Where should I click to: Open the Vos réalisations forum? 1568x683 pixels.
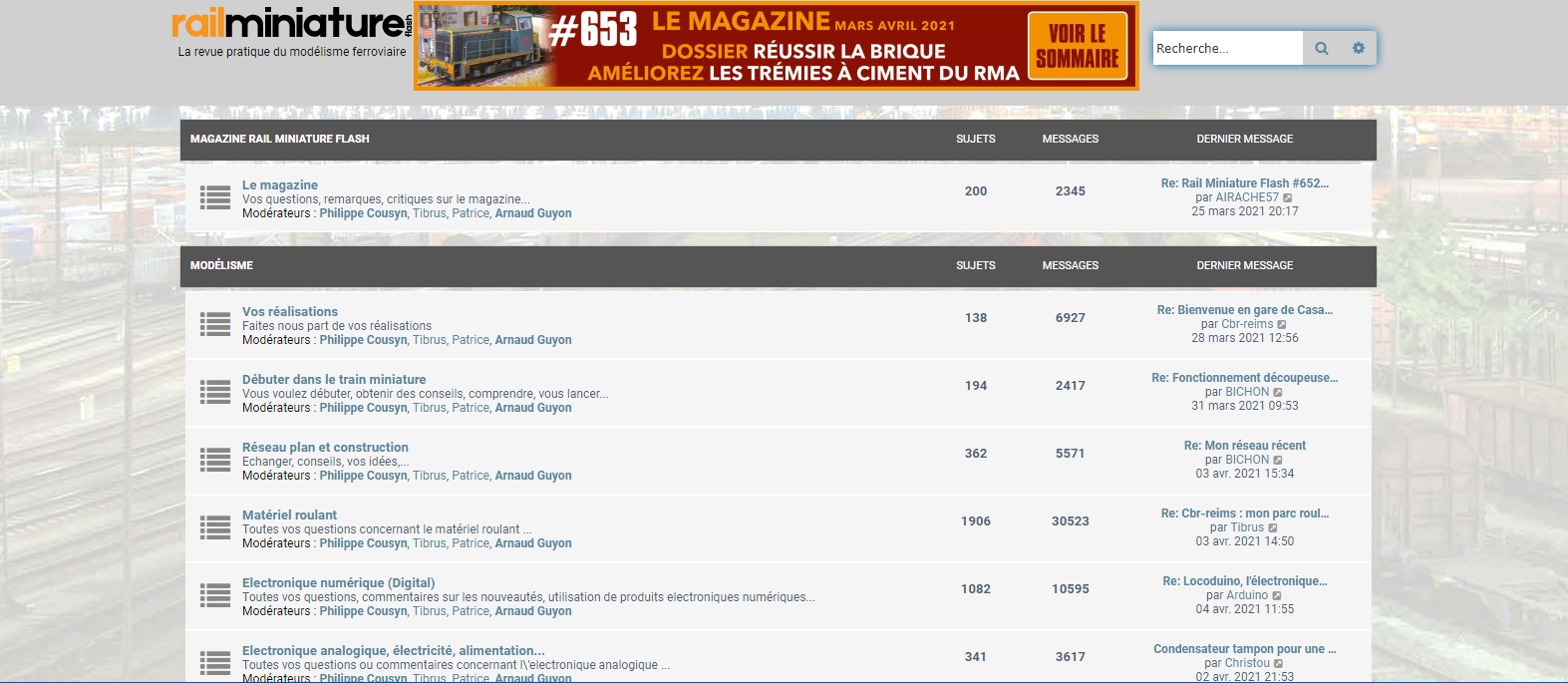(x=290, y=312)
